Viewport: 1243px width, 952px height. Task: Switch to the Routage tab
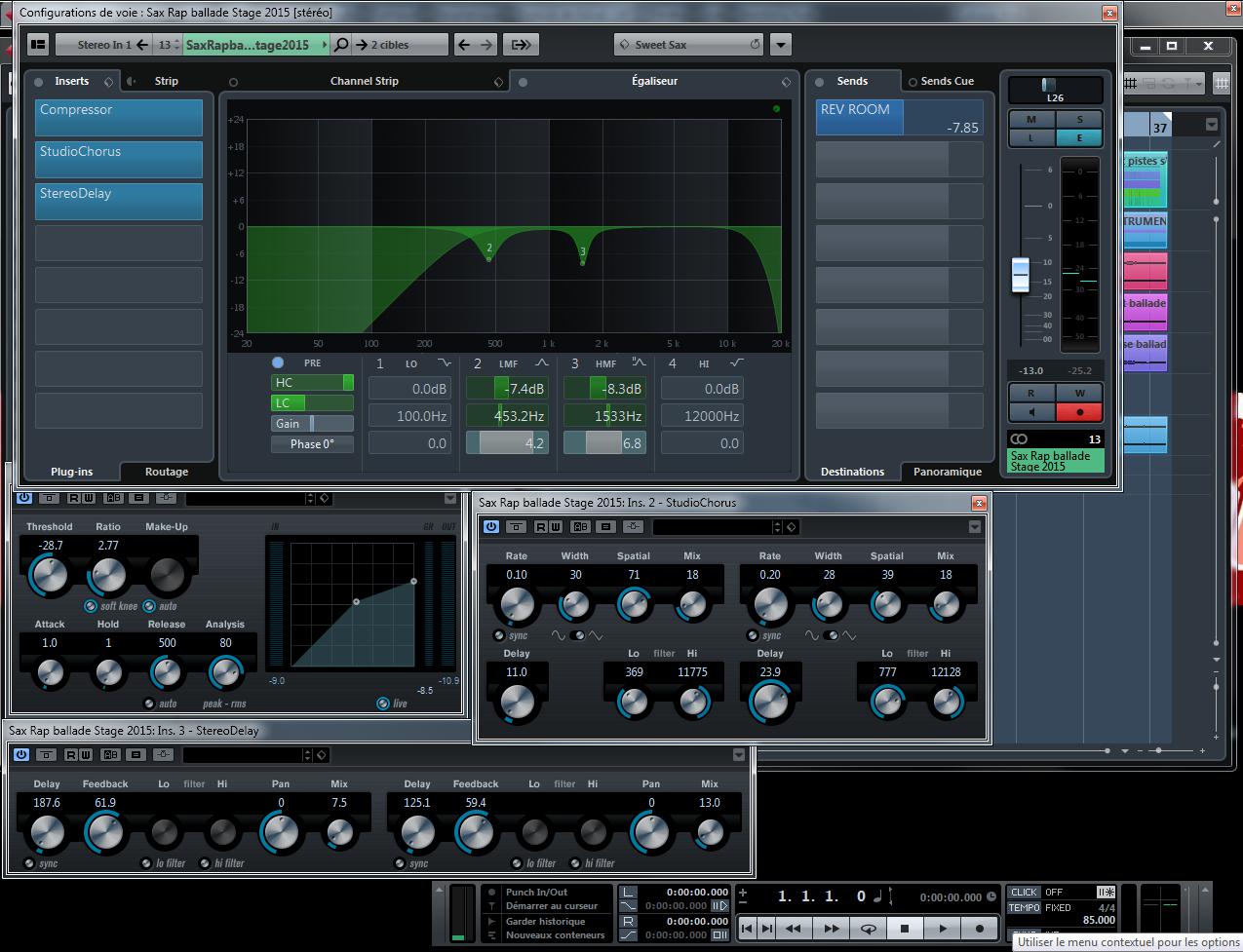(x=167, y=472)
